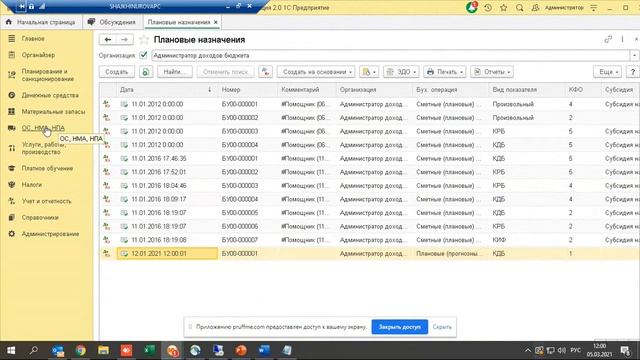Click the Налоги emblem icon

click(x=11, y=184)
